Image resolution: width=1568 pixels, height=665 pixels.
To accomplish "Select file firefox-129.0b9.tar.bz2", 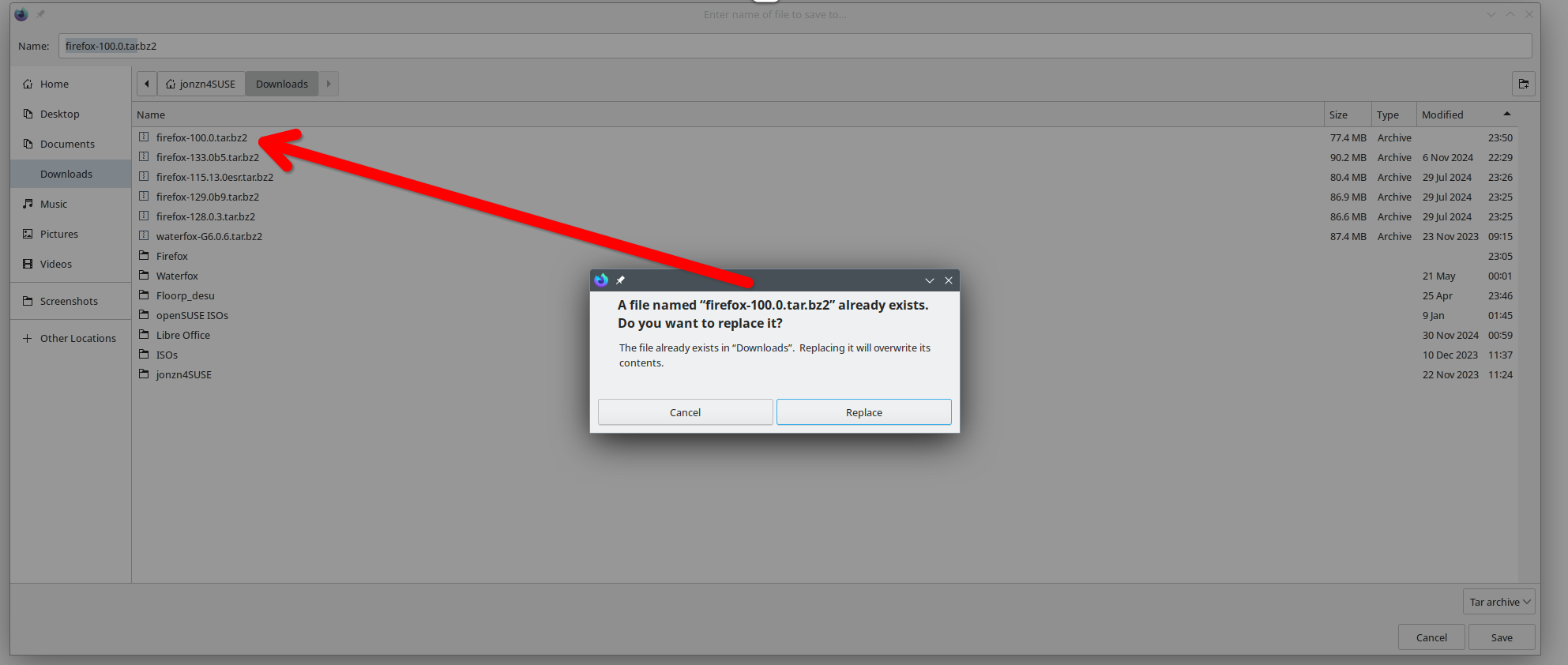I will (x=825, y=197).
